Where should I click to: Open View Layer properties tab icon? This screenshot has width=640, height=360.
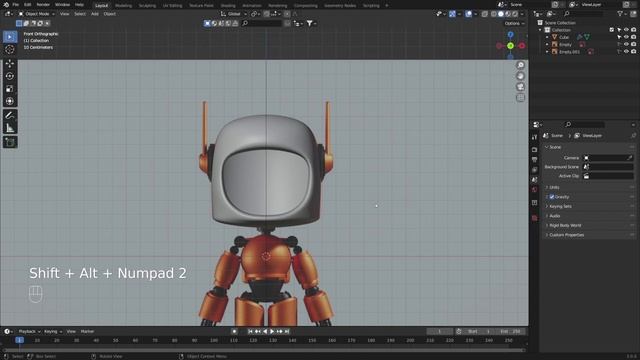tap(535, 170)
